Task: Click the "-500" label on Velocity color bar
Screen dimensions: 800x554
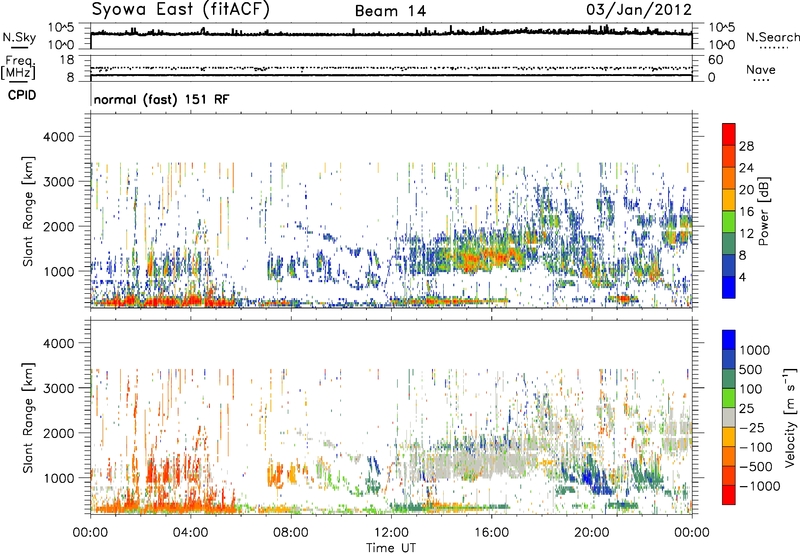Action: (x=756, y=467)
